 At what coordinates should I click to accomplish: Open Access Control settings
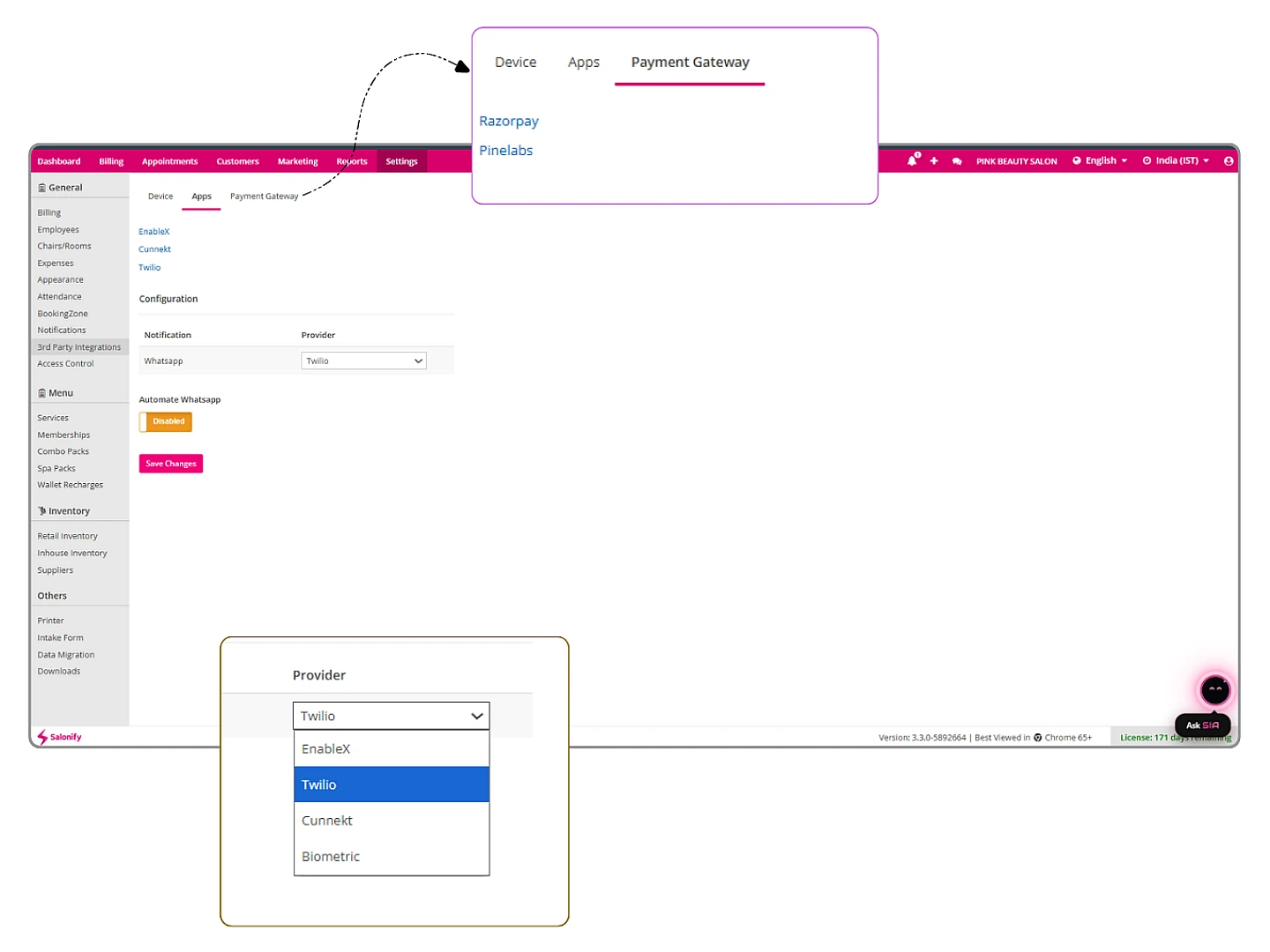pyautogui.click(x=65, y=363)
